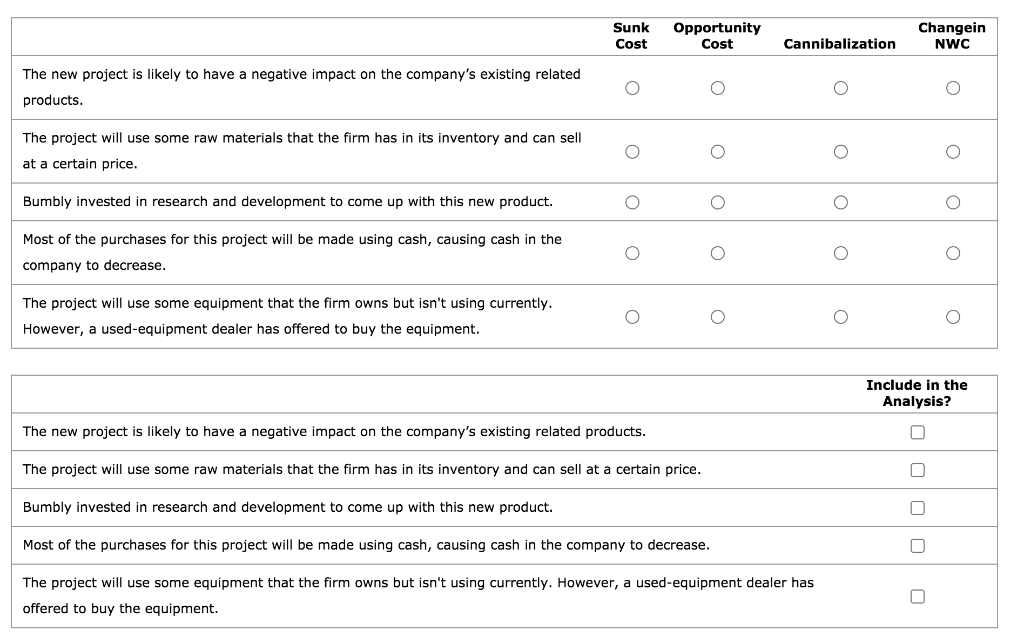Screen dimensions: 1024x637
Task: Select Opportunity Cost for research and development row
Action: [718, 203]
